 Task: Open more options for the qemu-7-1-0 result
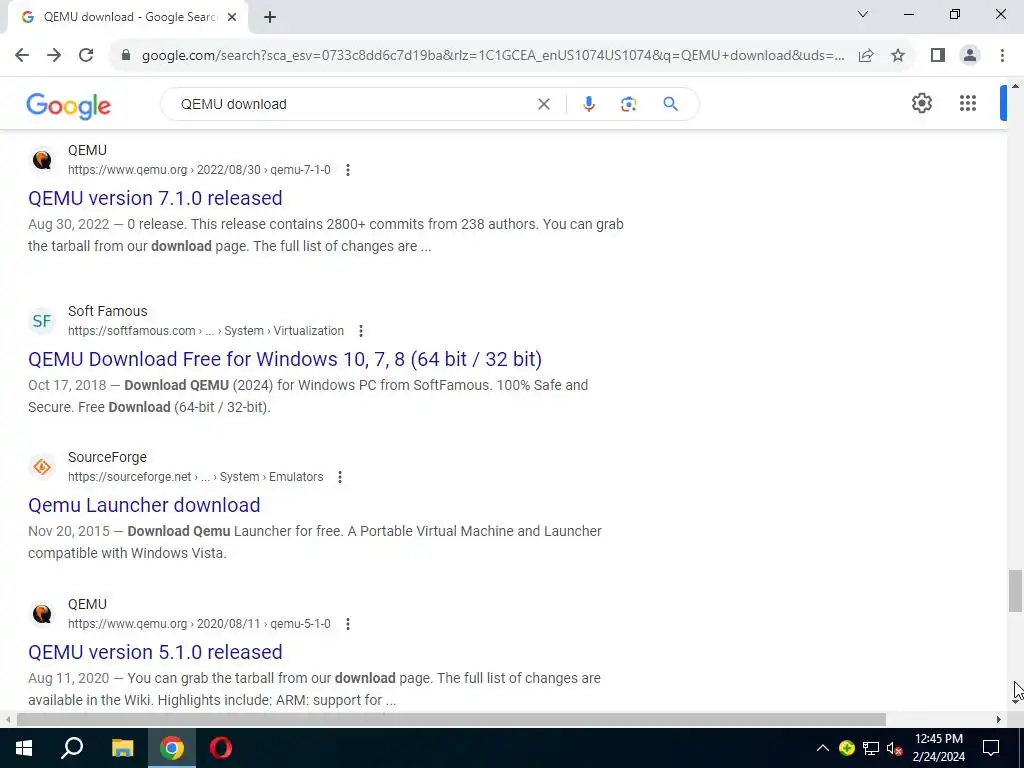pyautogui.click(x=347, y=170)
